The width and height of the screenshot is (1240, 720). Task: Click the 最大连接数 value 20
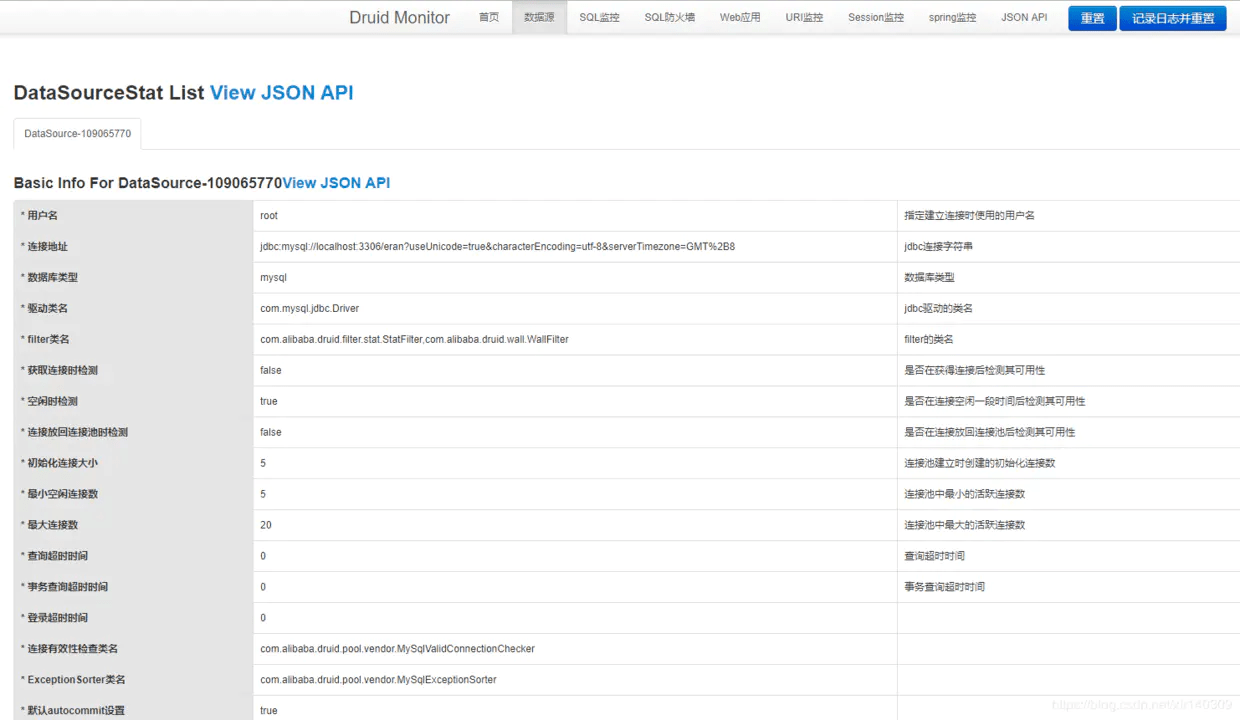coord(266,525)
